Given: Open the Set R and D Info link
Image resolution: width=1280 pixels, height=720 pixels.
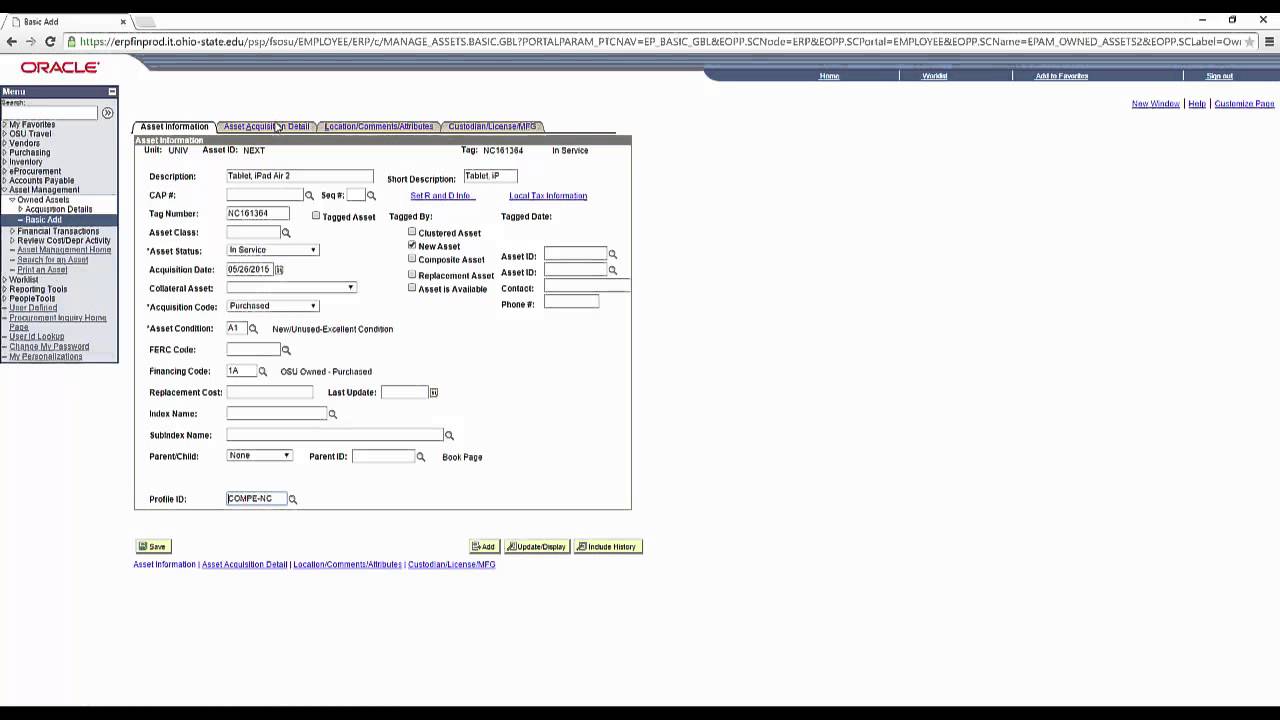Looking at the screenshot, I should click(x=440, y=196).
